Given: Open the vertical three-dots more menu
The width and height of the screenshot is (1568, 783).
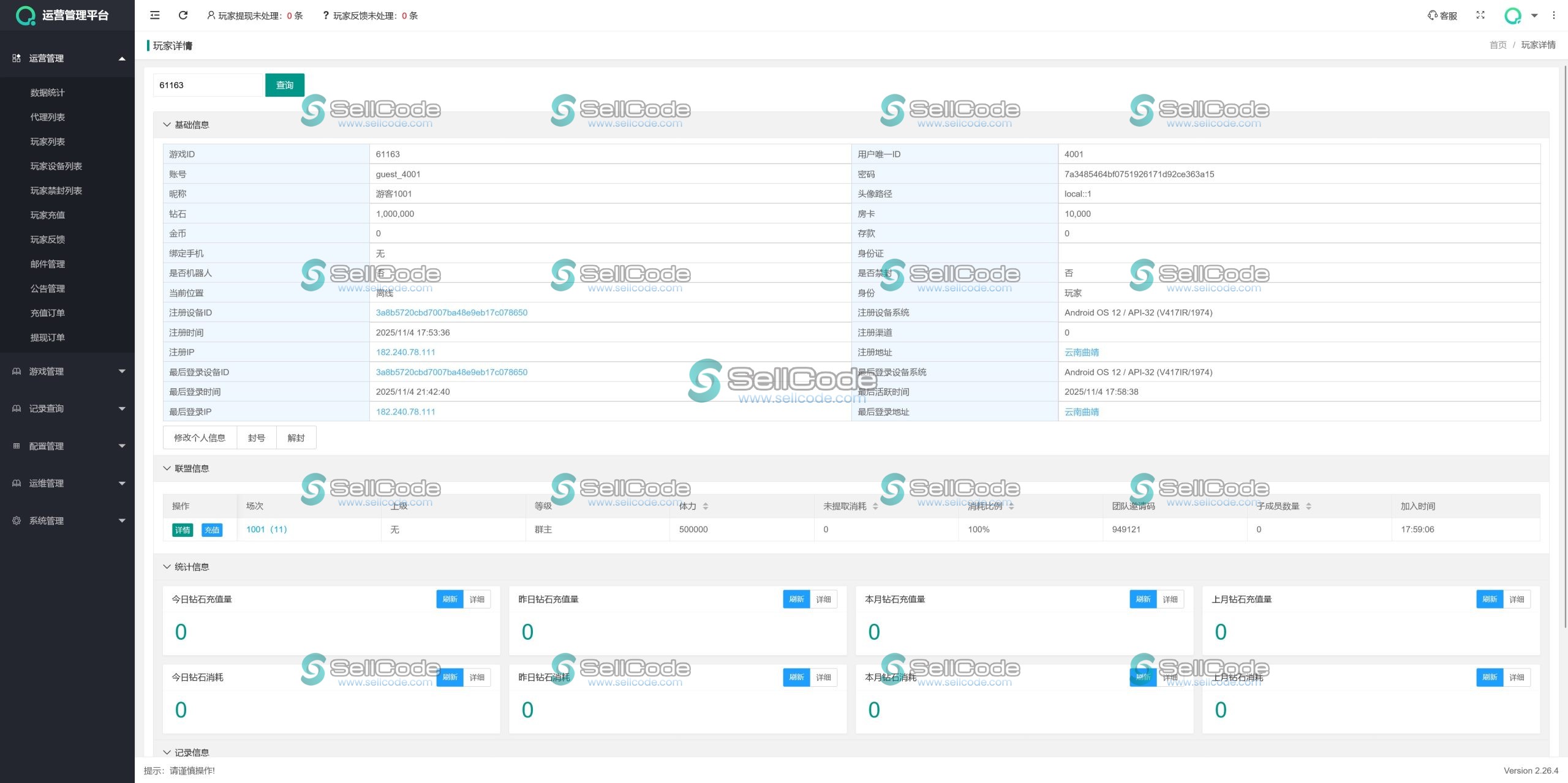Looking at the screenshot, I should (1554, 15).
